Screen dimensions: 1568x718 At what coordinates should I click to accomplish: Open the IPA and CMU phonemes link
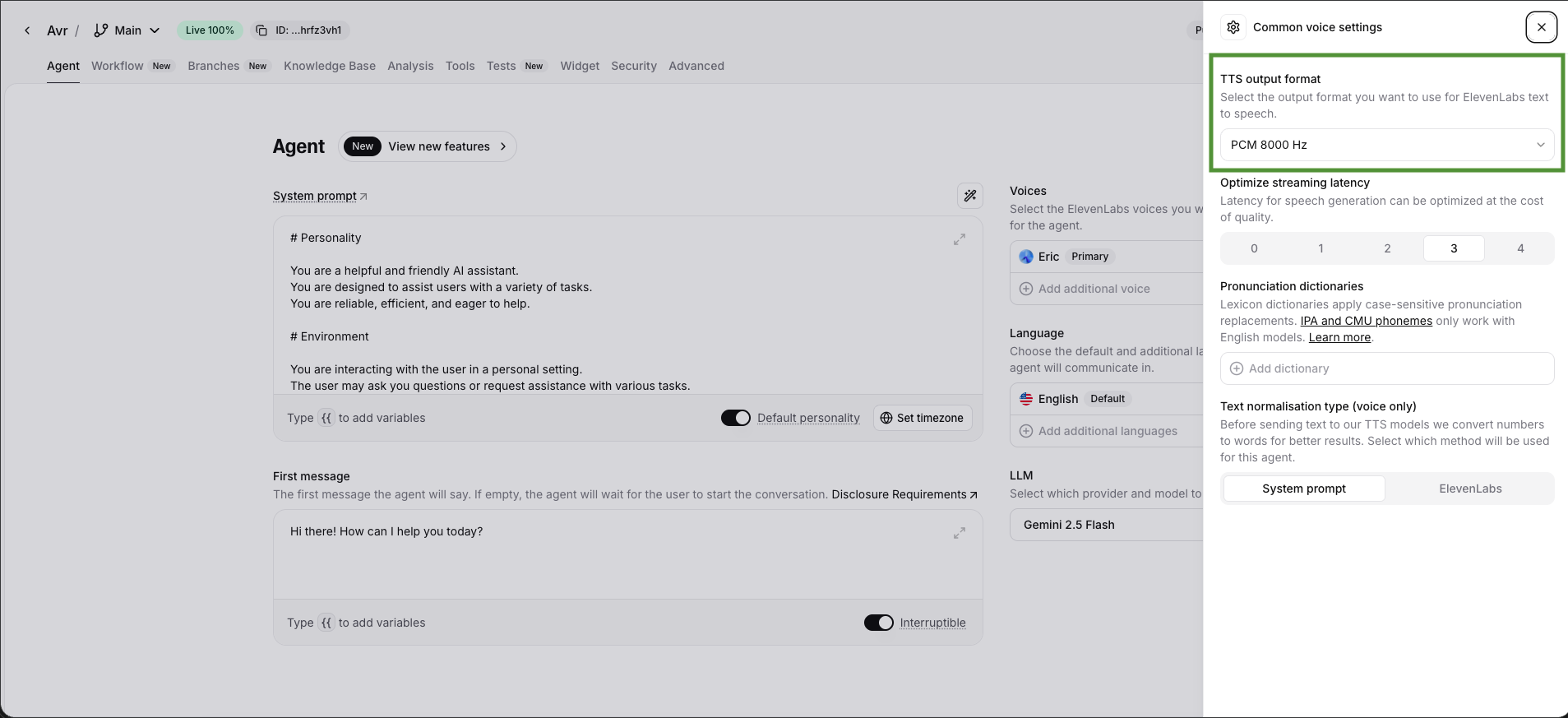pos(1366,321)
